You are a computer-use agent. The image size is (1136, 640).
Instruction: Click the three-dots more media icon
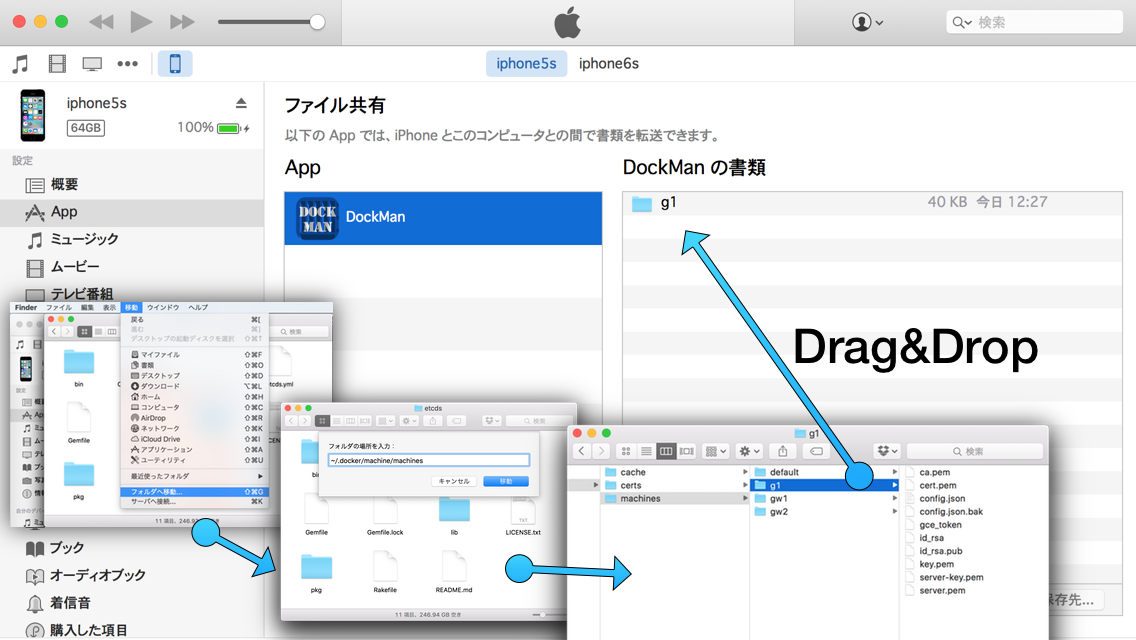[127, 64]
